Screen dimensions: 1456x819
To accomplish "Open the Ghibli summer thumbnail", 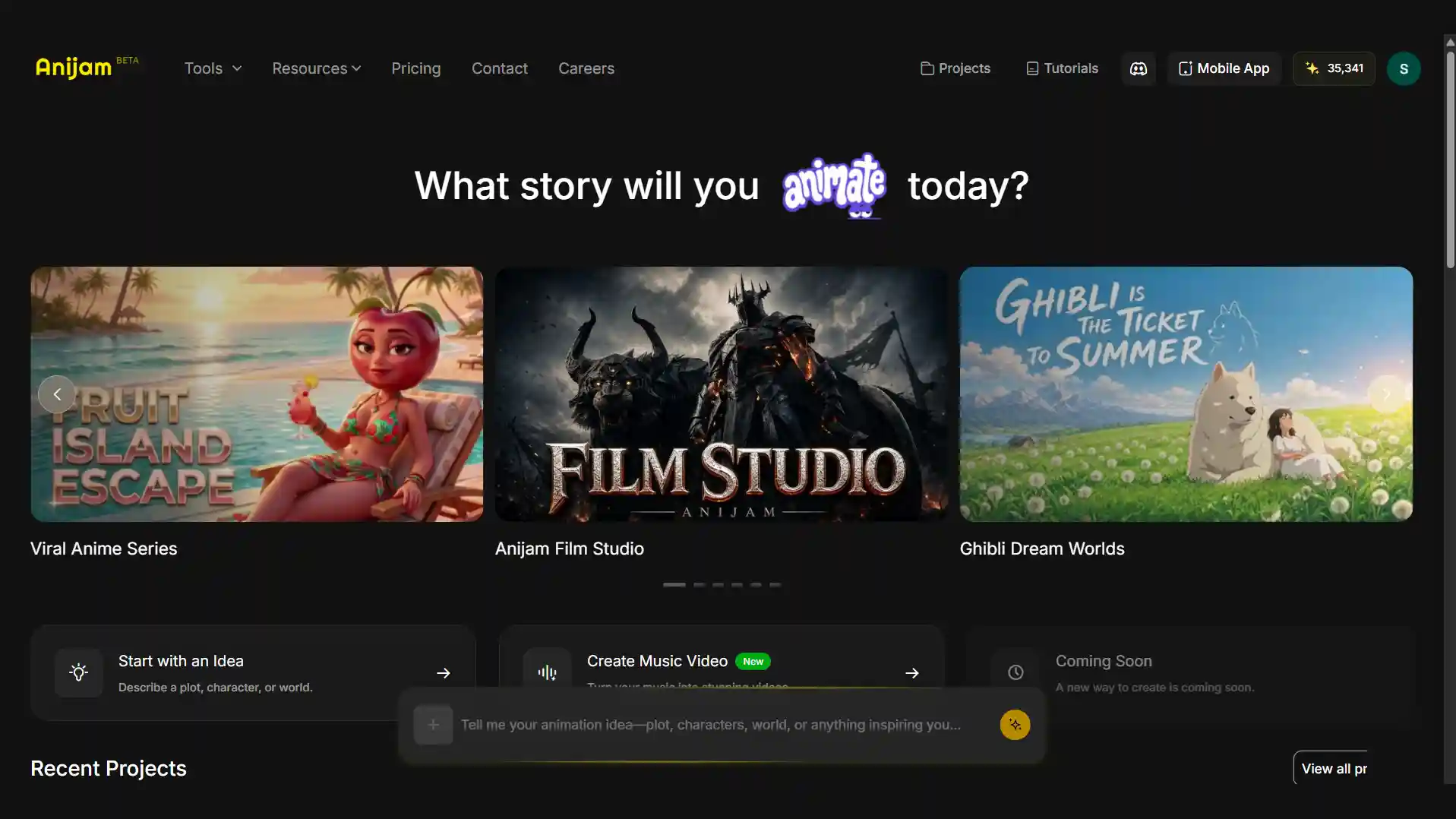I will coord(1186,394).
